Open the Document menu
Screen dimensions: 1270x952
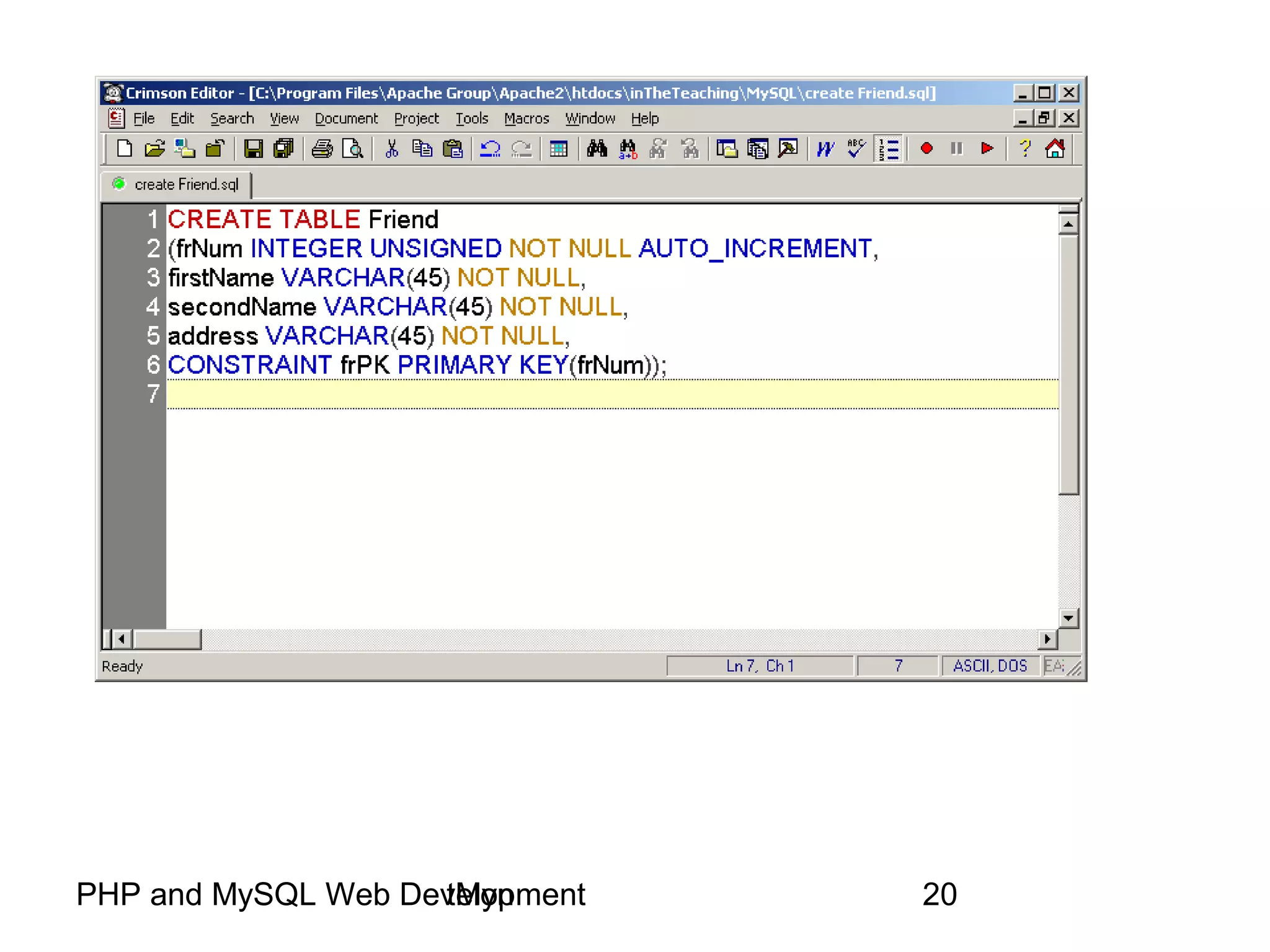click(x=346, y=118)
